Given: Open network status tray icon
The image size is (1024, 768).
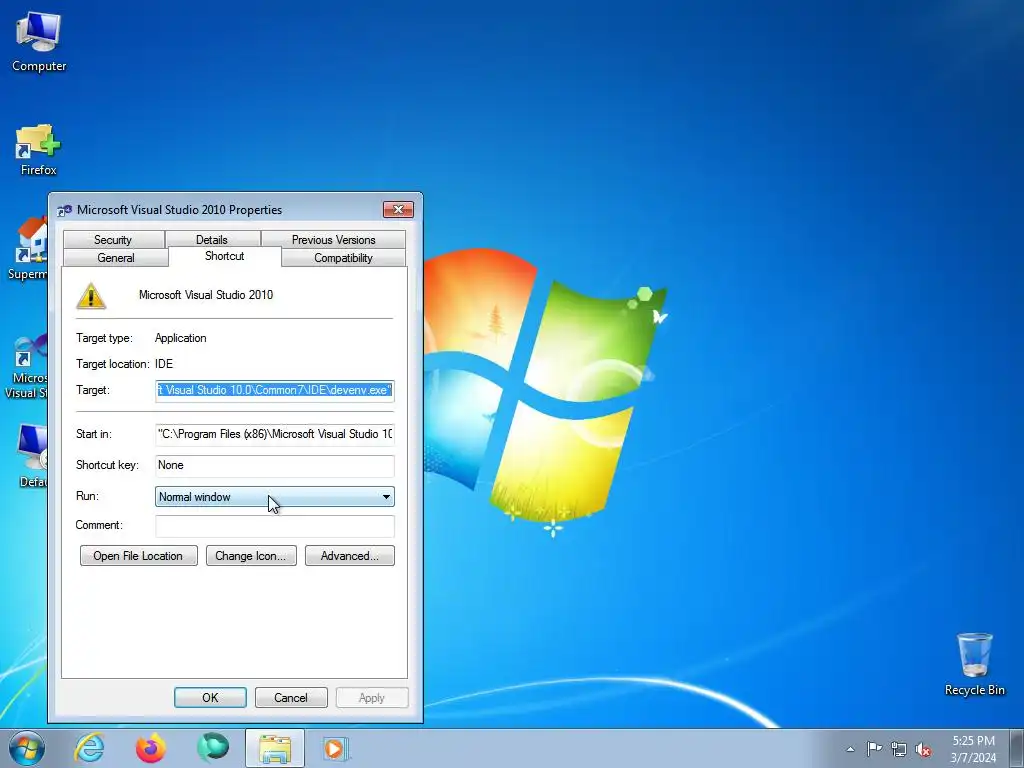Looking at the screenshot, I should coord(899,749).
